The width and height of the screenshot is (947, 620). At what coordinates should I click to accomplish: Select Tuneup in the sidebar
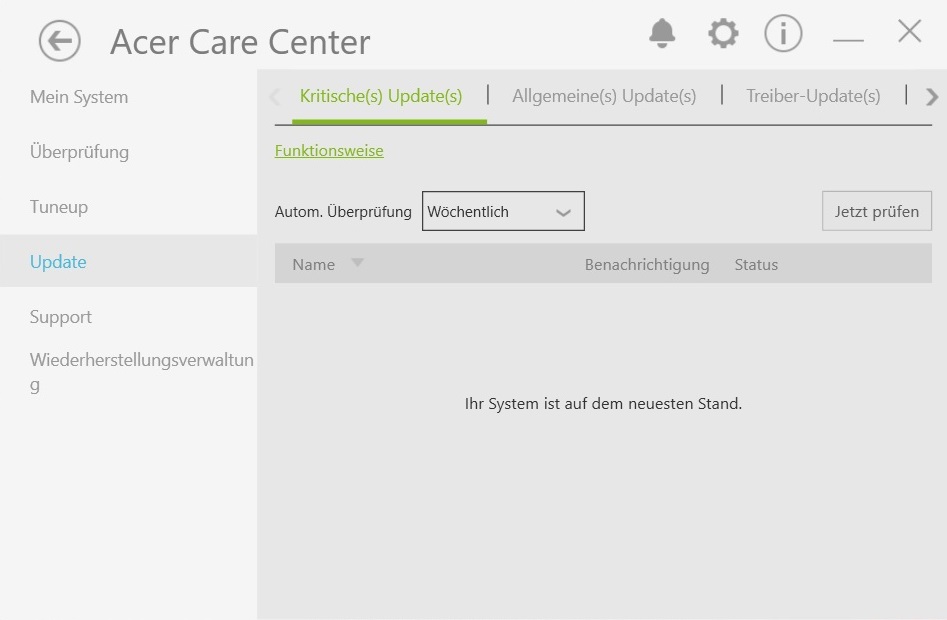[x=59, y=207]
